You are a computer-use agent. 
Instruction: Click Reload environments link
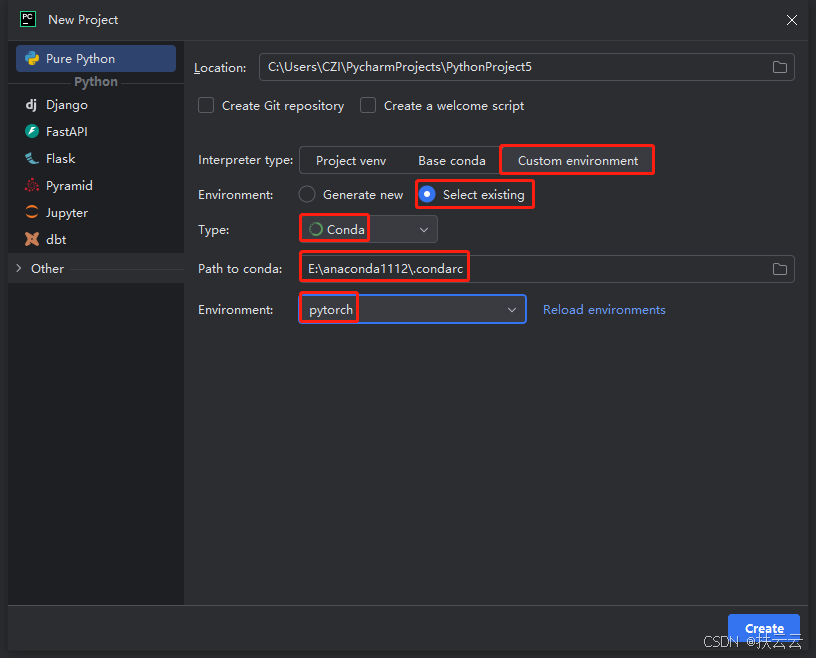(x=604, y=310)
